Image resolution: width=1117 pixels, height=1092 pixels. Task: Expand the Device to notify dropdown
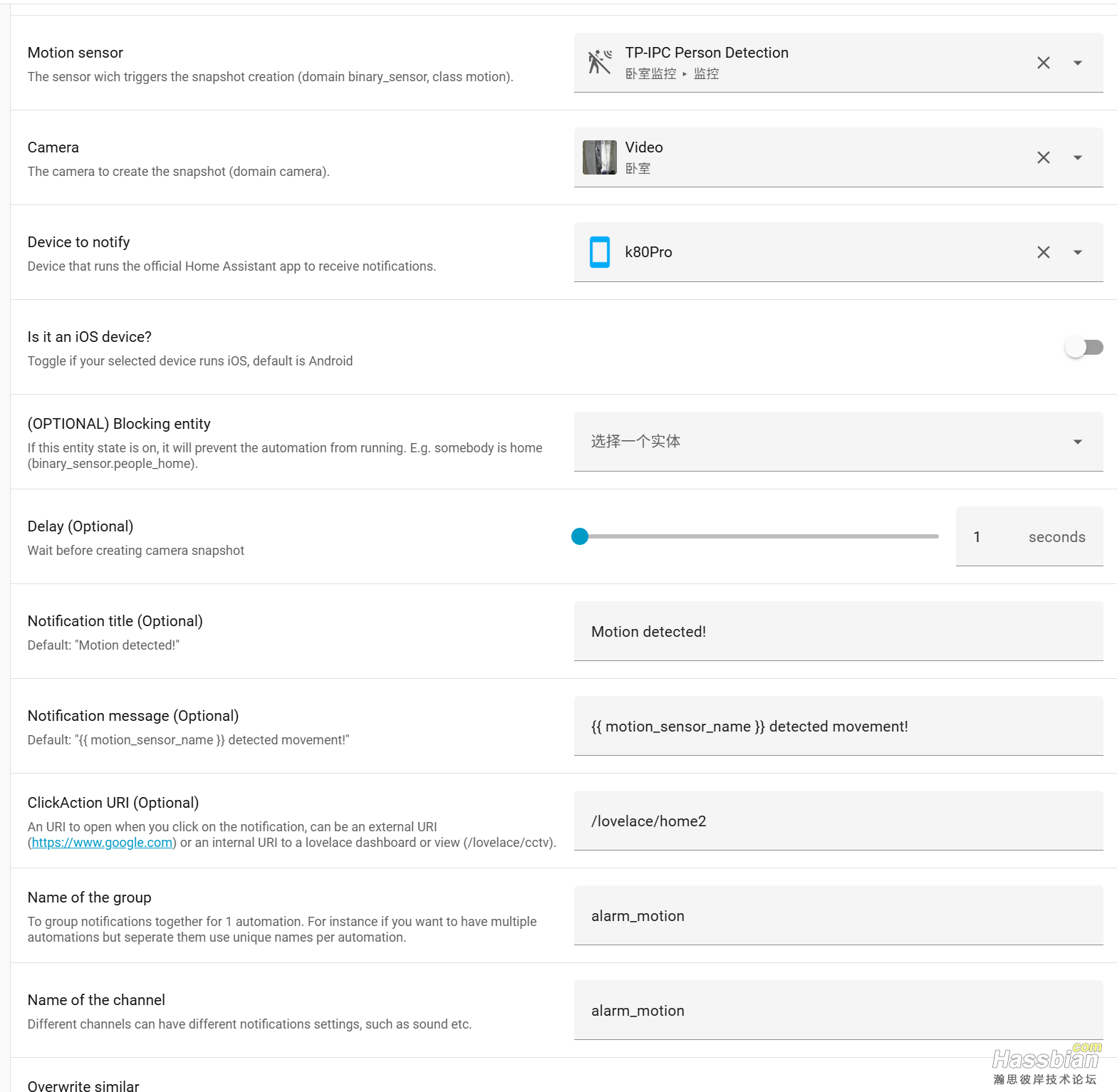click(1077, 251)
